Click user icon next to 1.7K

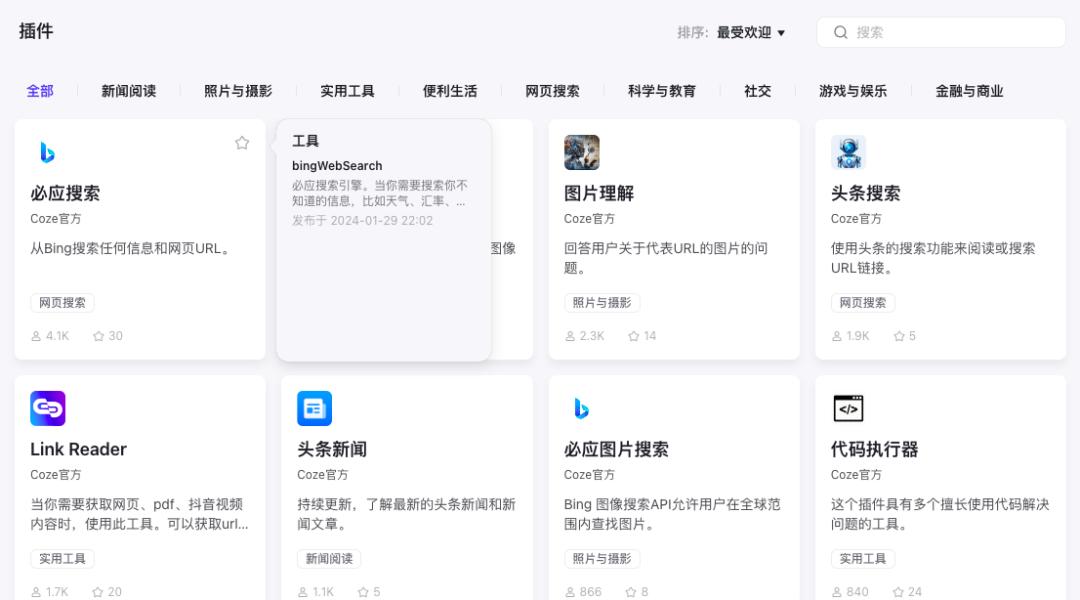(x=36, y=592)
